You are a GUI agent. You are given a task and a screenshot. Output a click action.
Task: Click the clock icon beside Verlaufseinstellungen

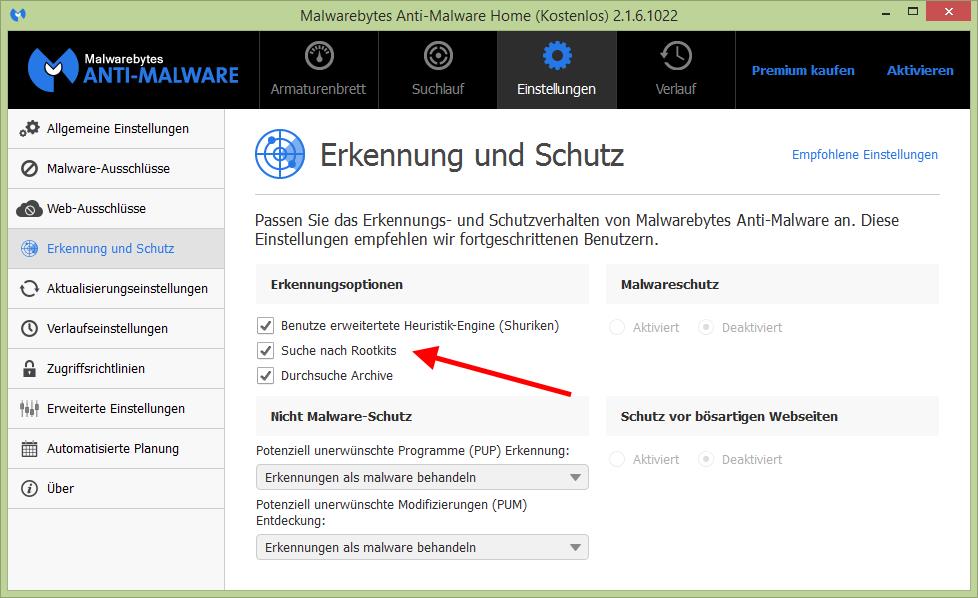click(x=29, y=328)
